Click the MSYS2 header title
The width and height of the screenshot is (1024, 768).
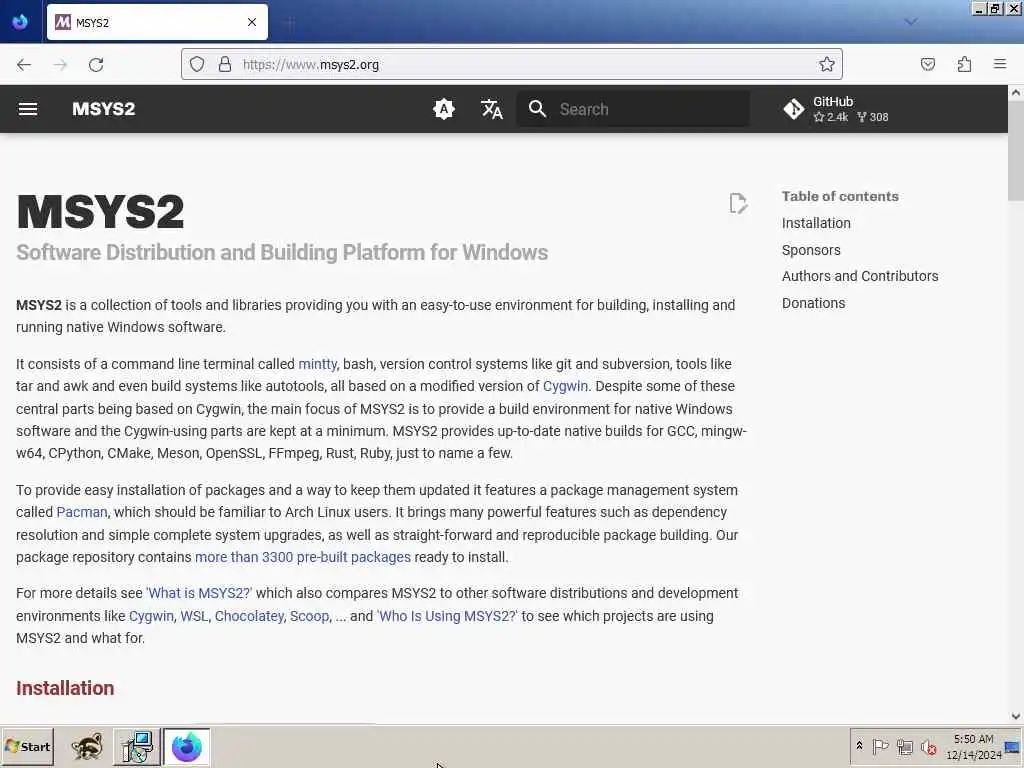pyautogui.click(x=104, y=109)
